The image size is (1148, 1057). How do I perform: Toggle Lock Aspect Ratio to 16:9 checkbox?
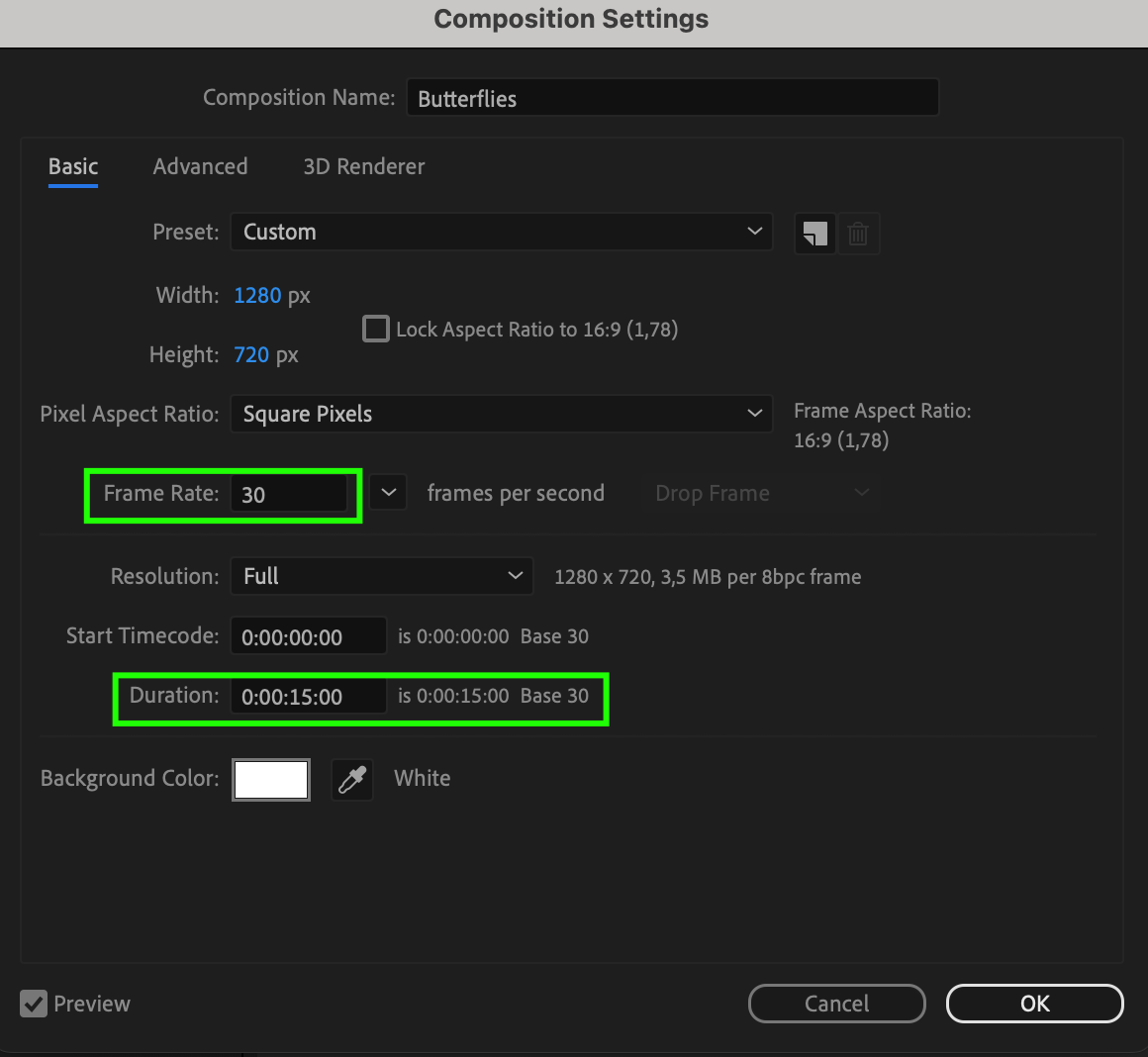point(376,329)
